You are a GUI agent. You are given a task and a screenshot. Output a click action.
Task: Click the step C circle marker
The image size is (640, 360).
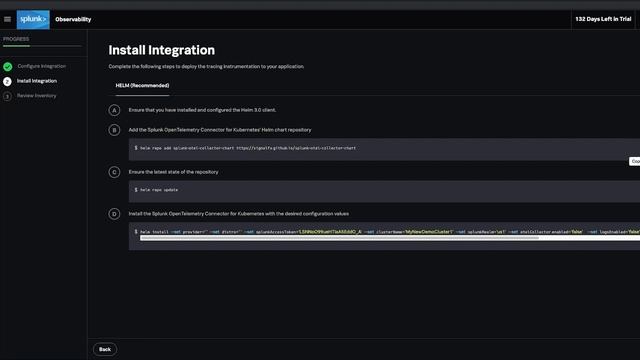(114, 172)
